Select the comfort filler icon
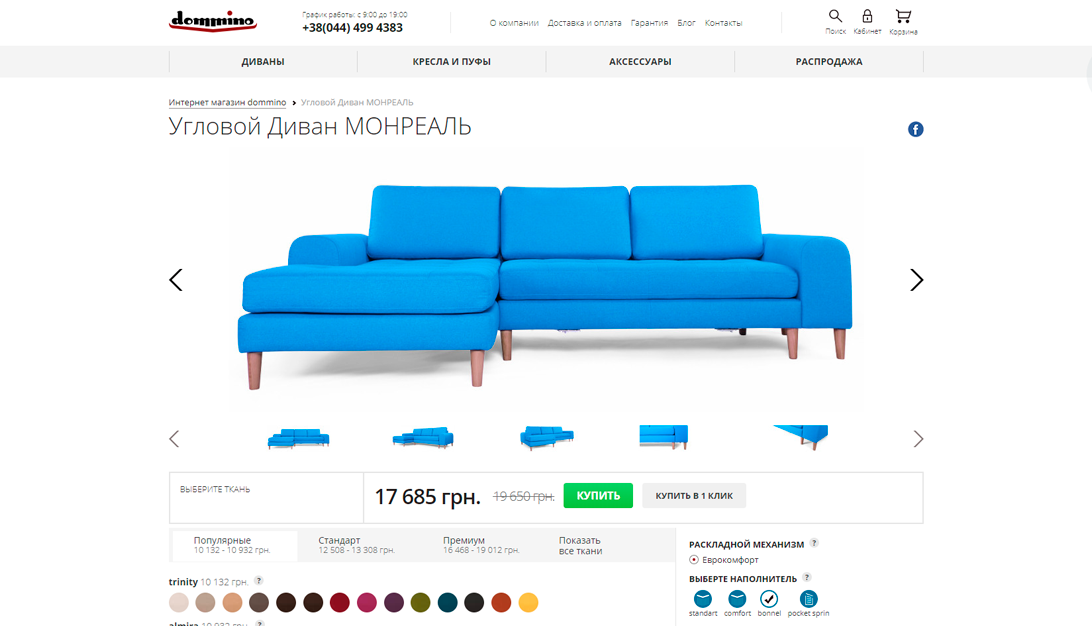The width and height of the screenshot is (1092, 626). pyautogui.click(x=737, y=599)
